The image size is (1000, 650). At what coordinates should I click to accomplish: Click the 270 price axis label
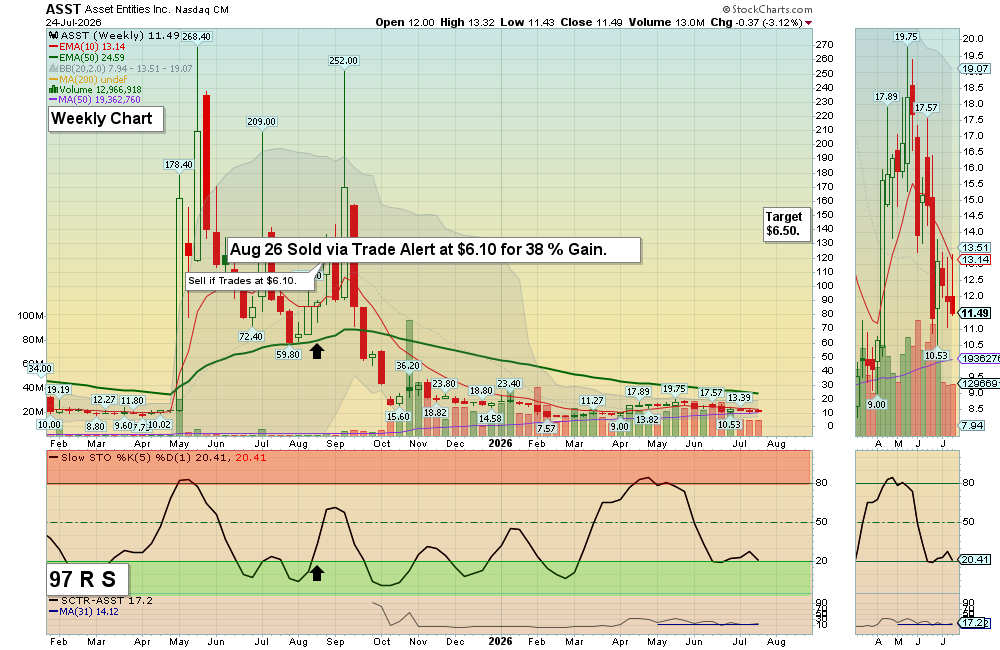[x=825, y=45]
